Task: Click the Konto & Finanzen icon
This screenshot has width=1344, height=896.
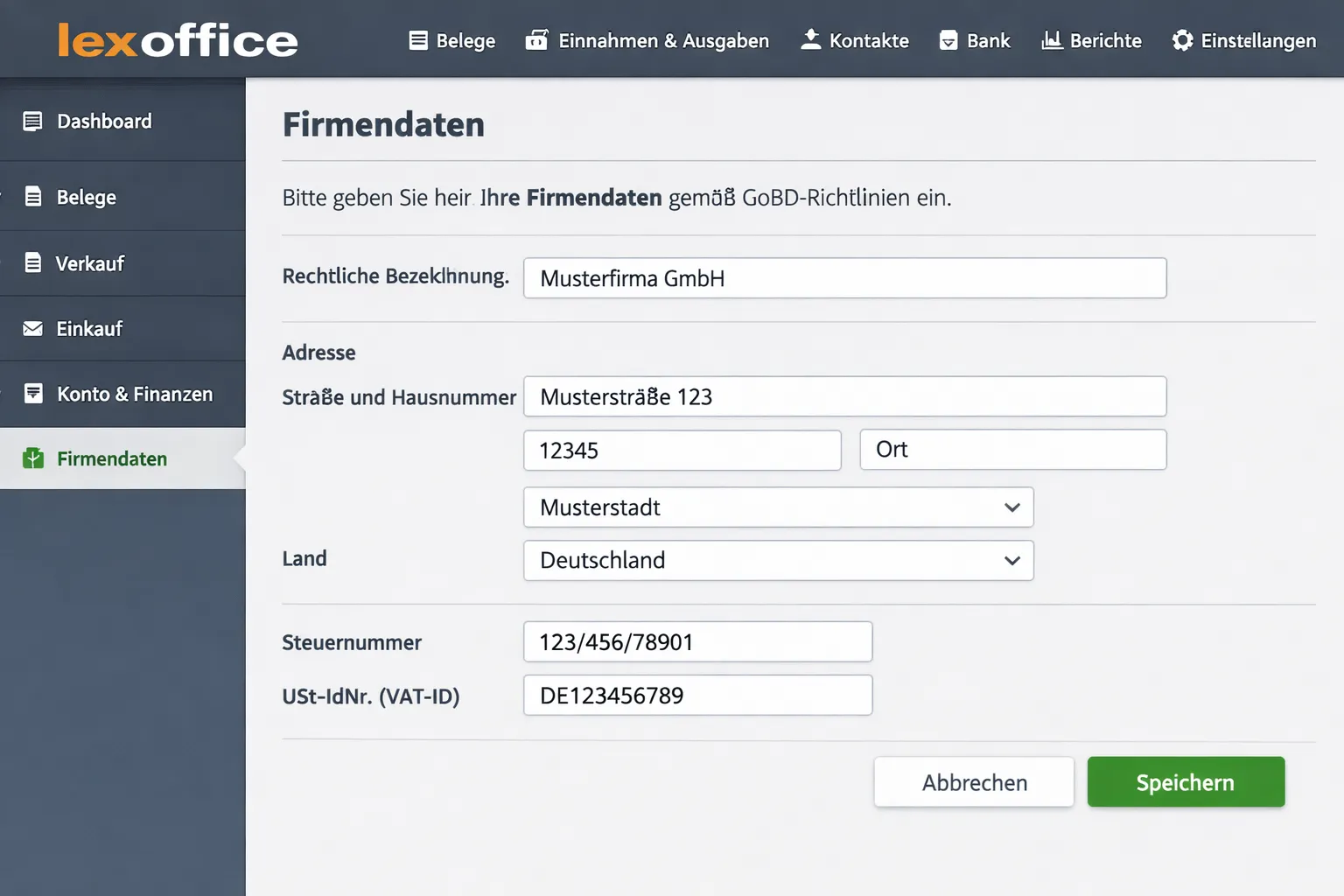Action: tap(33, 394)
